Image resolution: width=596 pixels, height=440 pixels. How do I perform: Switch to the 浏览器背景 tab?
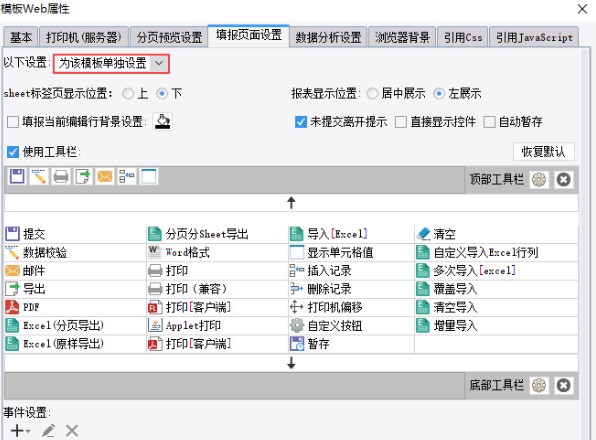coord(402,37)
